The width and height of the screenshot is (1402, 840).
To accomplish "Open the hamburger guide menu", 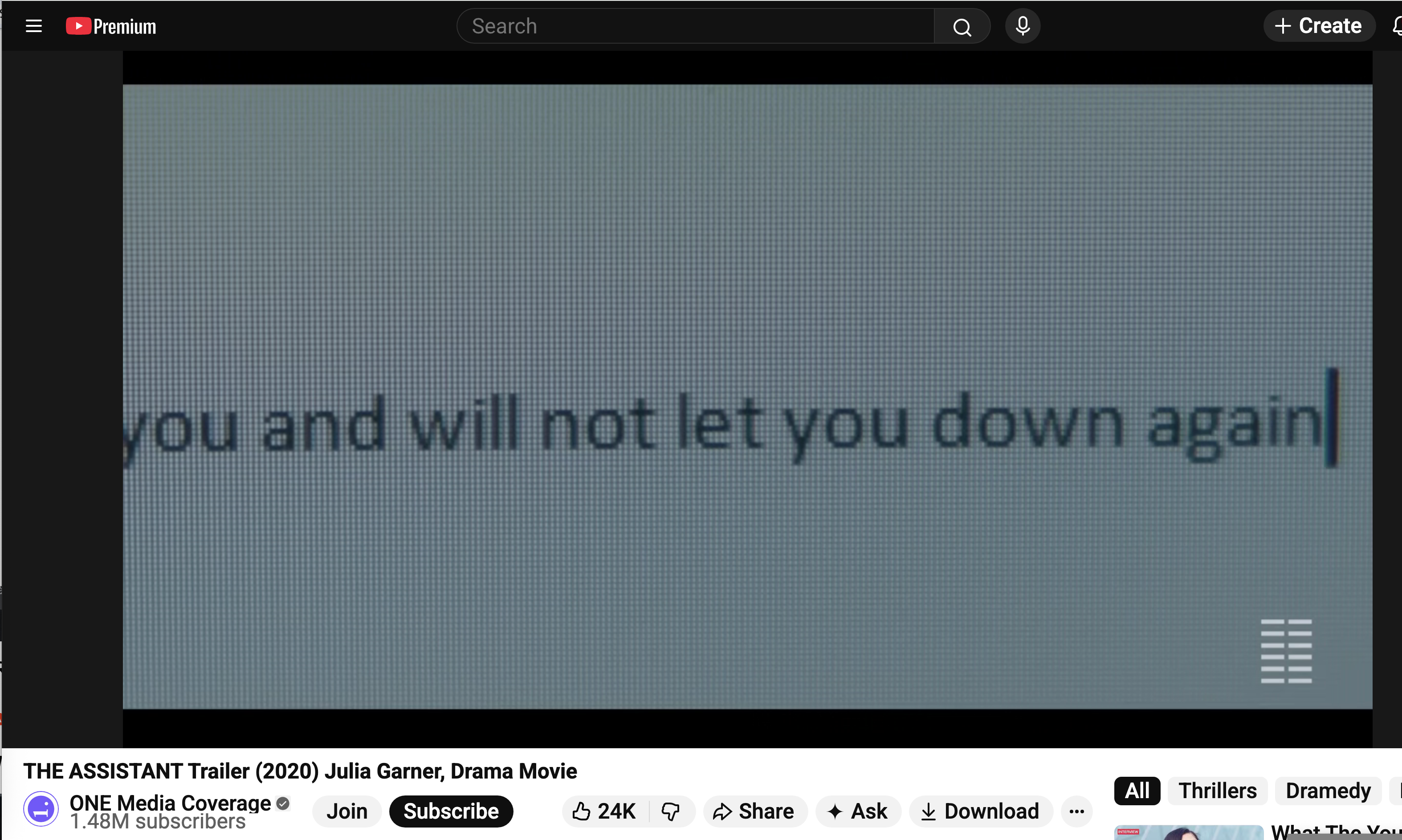I will 34,26.
